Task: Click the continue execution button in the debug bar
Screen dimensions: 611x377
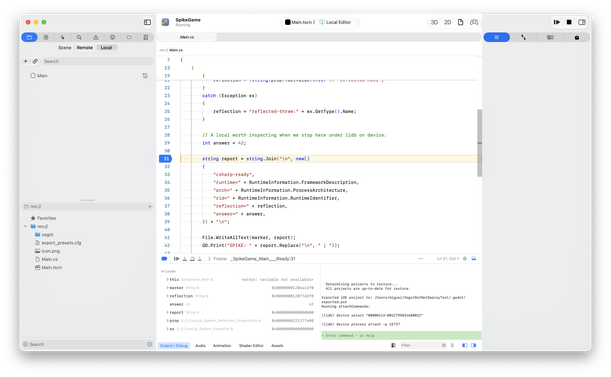Action: 177,258
